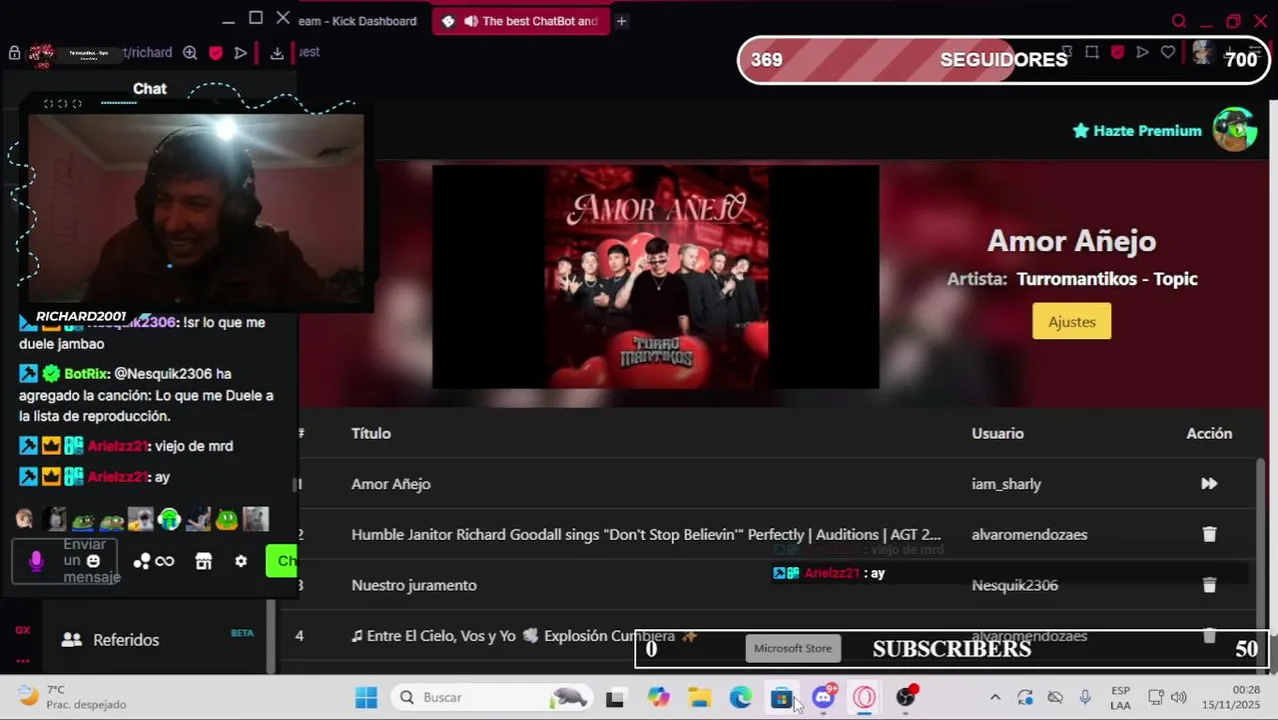Click the taskbar weather widget
Viewport: 1278px width, 720px height.
72,698
